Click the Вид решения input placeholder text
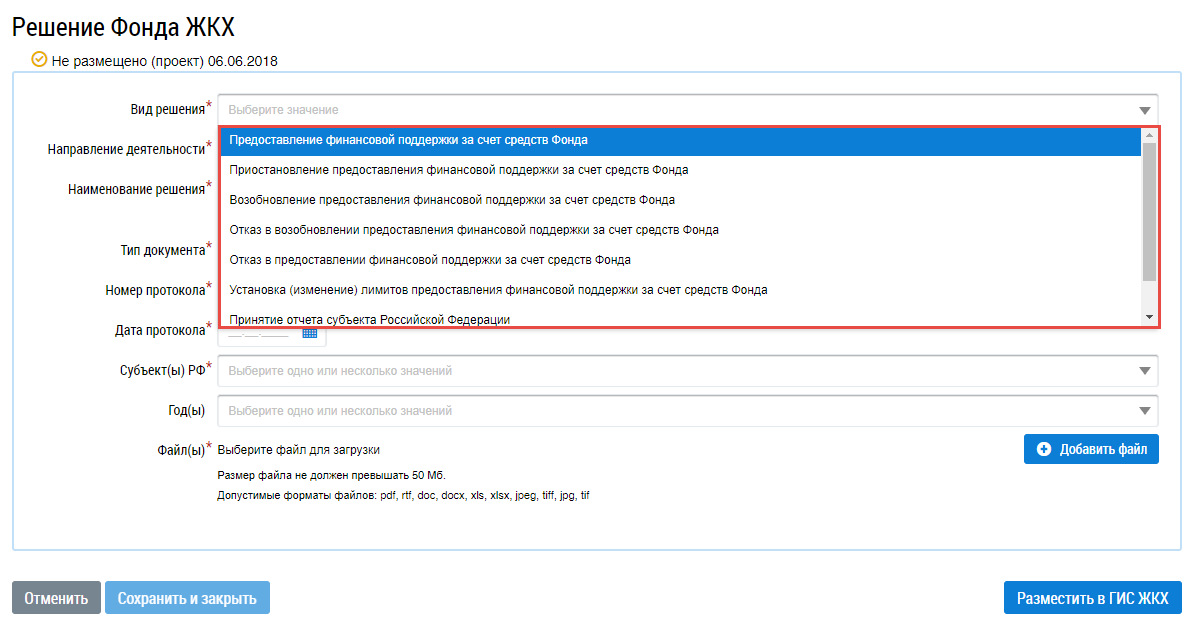Image resolution: width=1193 pixels, height=631 pixels. [x=283, y=110]
